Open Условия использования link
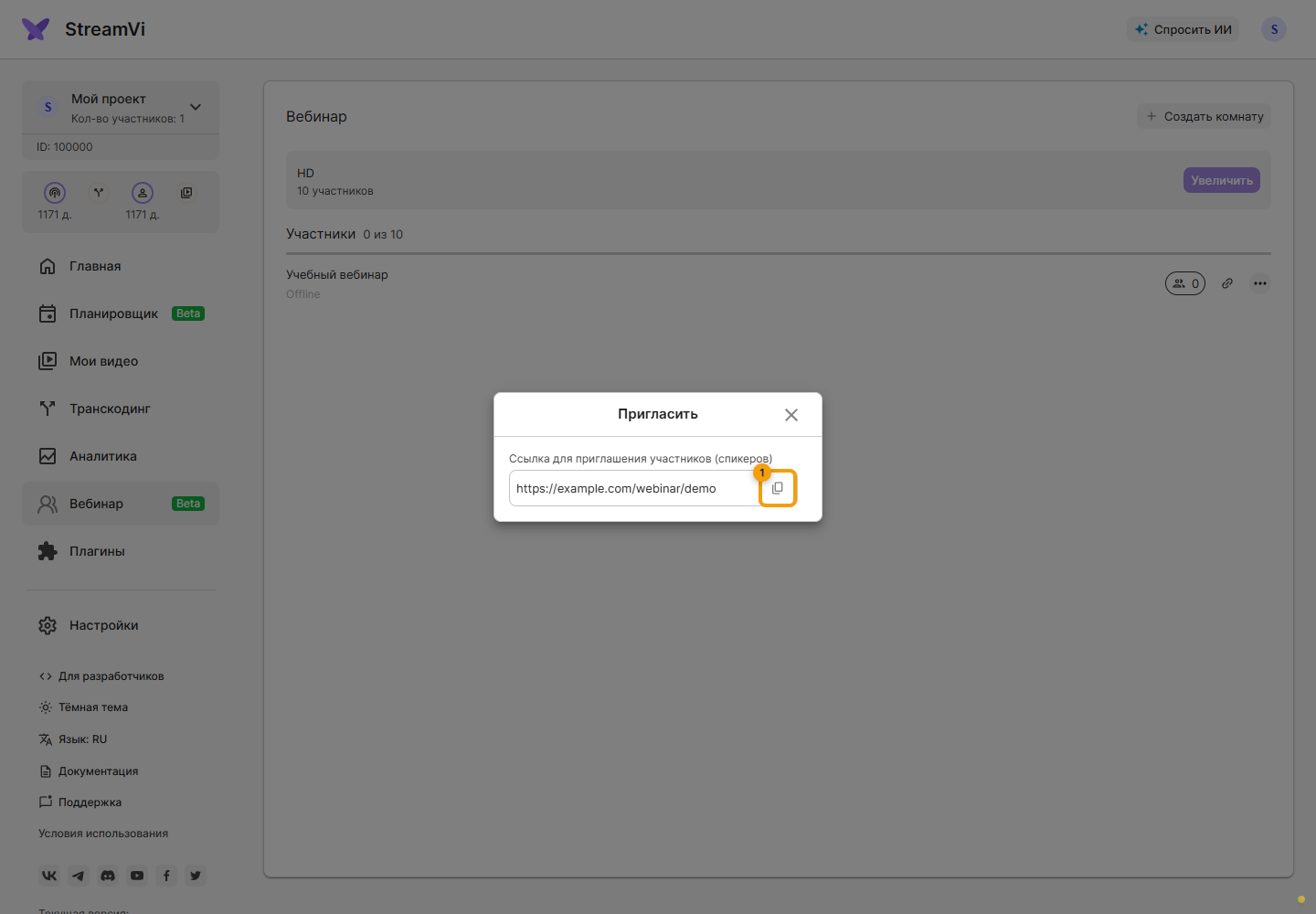 [103, 834]
